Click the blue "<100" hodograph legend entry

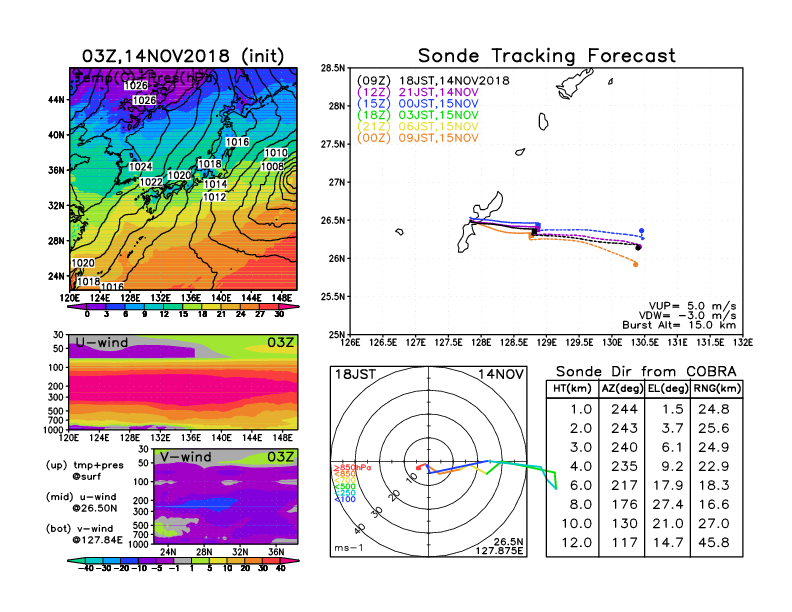click(345, 499)
